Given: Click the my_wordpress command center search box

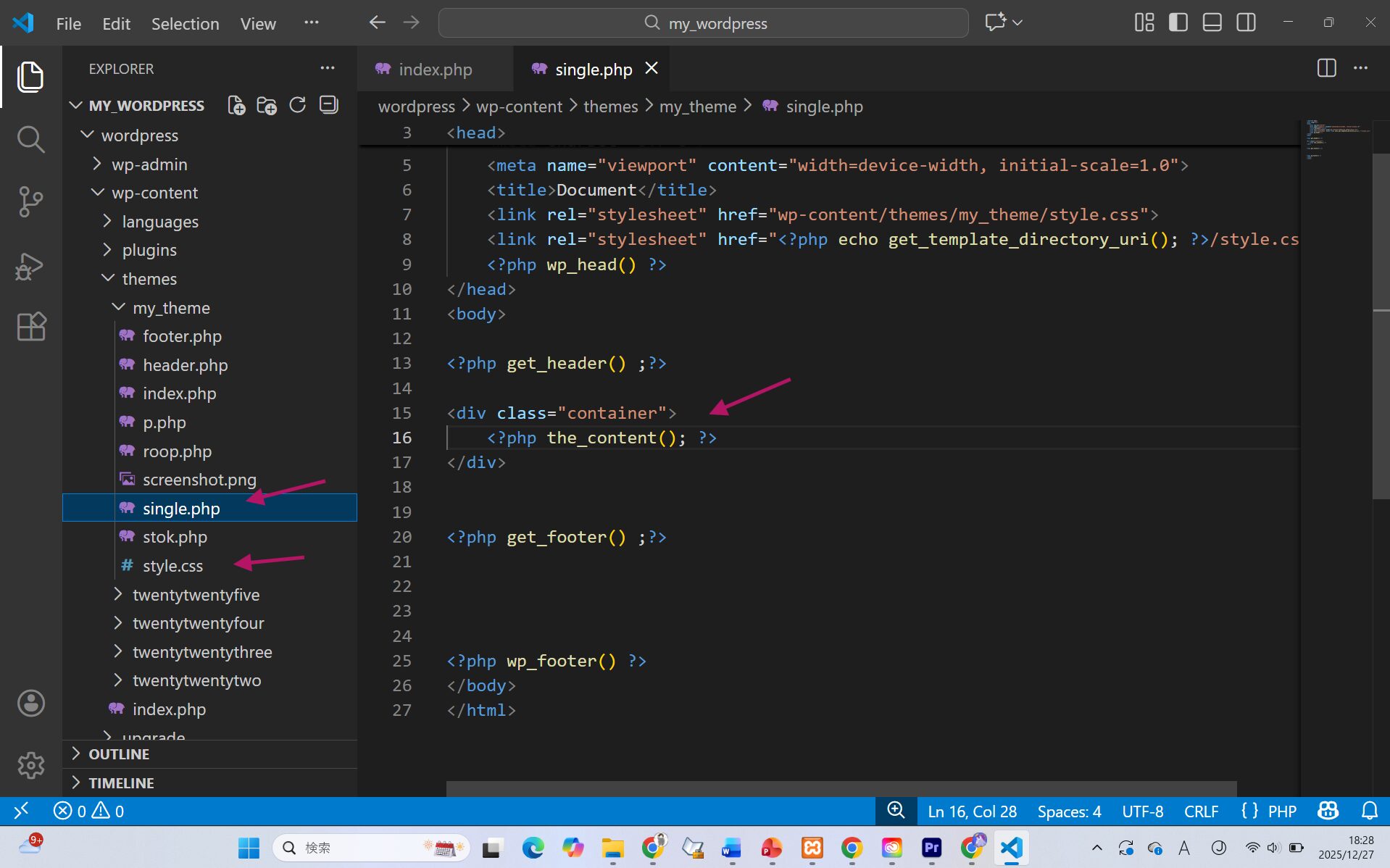Looking at the screenshot, I should coord(703,23).
